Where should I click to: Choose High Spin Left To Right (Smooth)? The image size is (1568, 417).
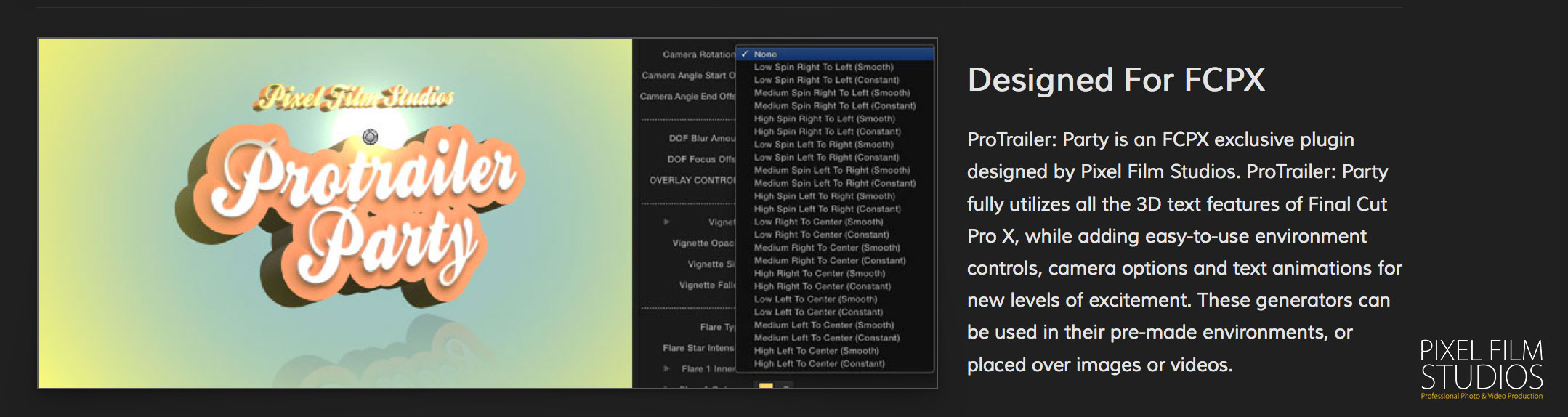(x=825, y=196)
